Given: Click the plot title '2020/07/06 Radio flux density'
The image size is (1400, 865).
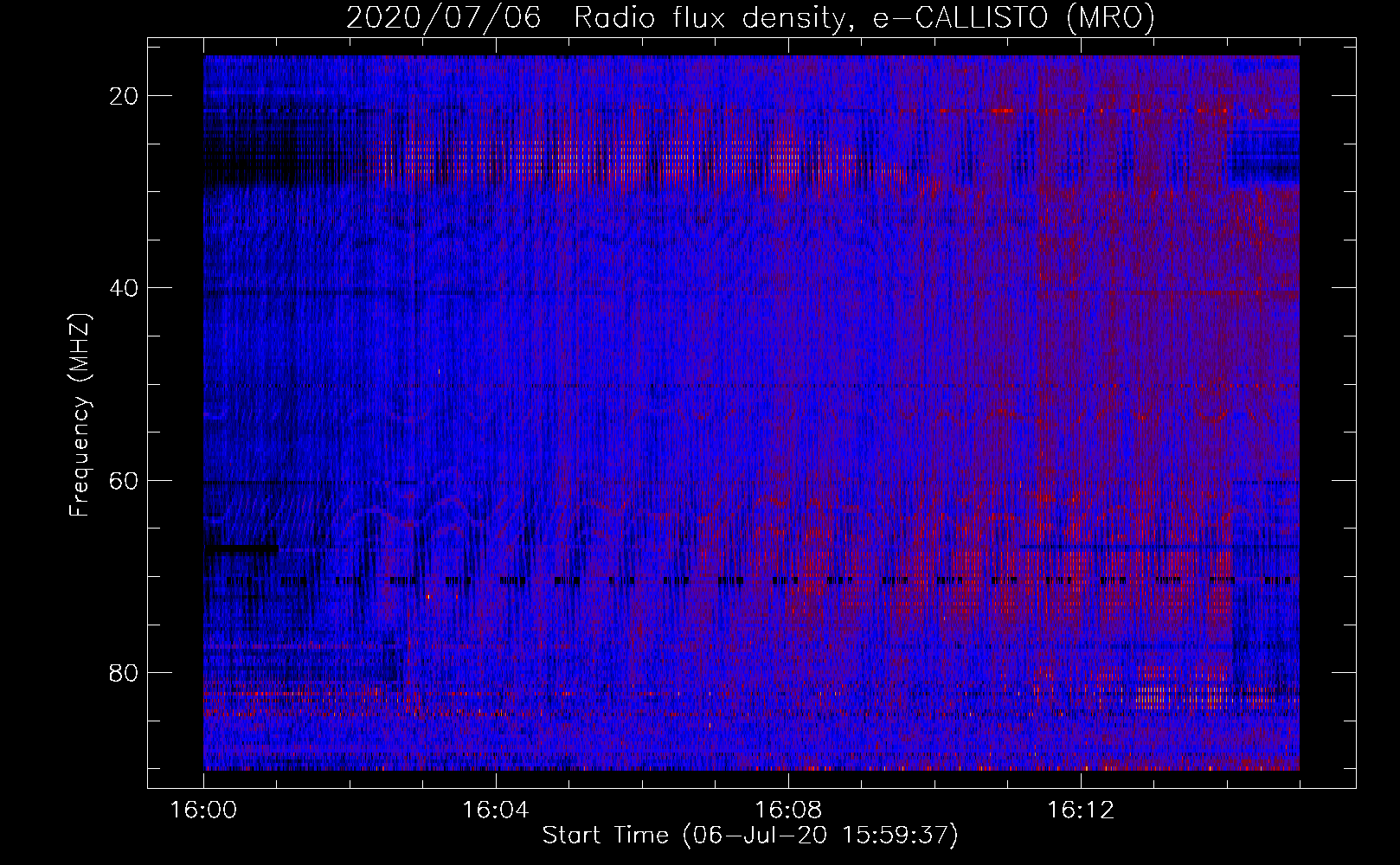Looking at the screenshot, I should [750, 18].
